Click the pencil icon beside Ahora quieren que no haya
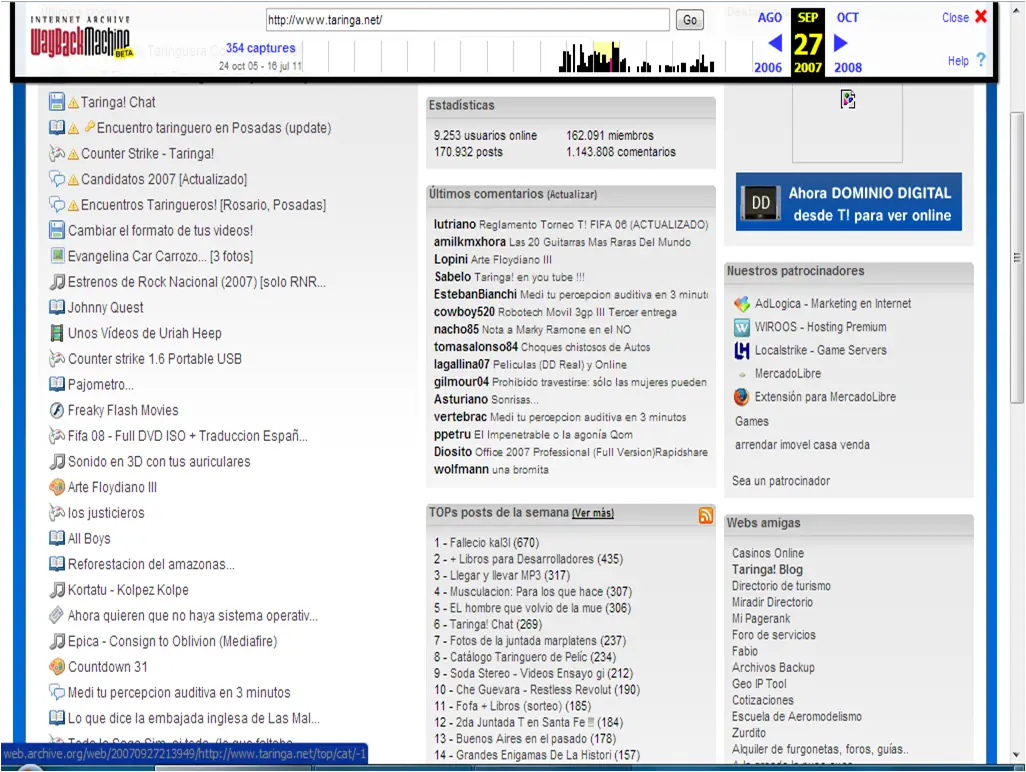Viewport: 1026px width, 772px height. (x=57, y=615)
